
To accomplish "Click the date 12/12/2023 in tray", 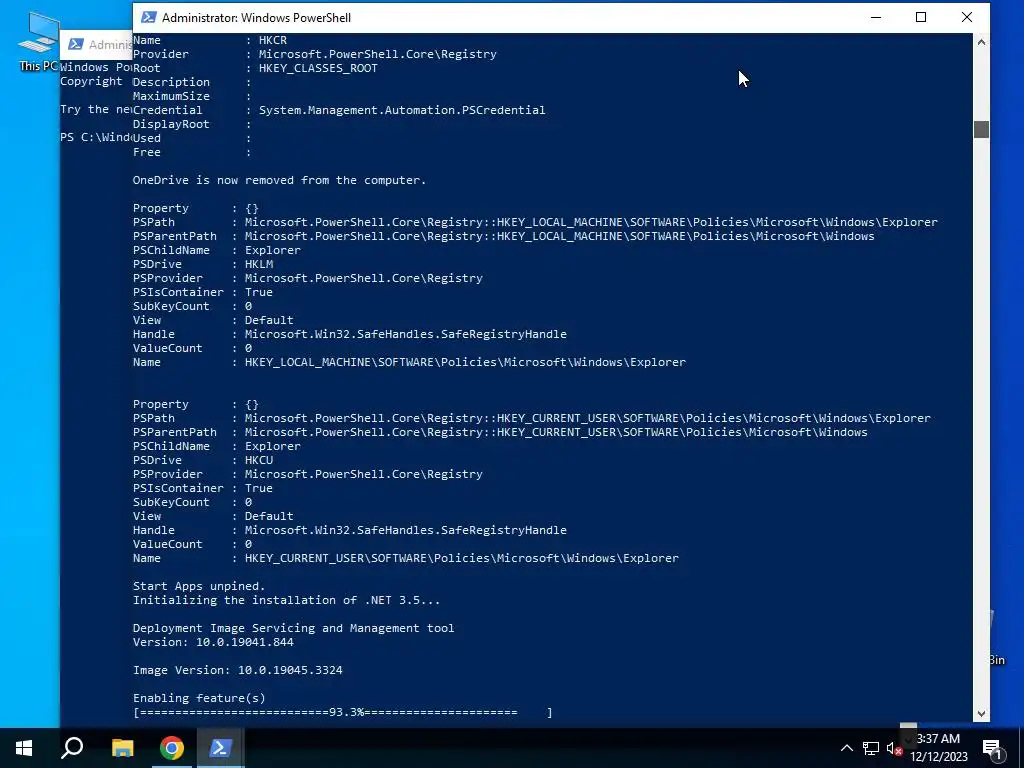I will coord(939,757).
